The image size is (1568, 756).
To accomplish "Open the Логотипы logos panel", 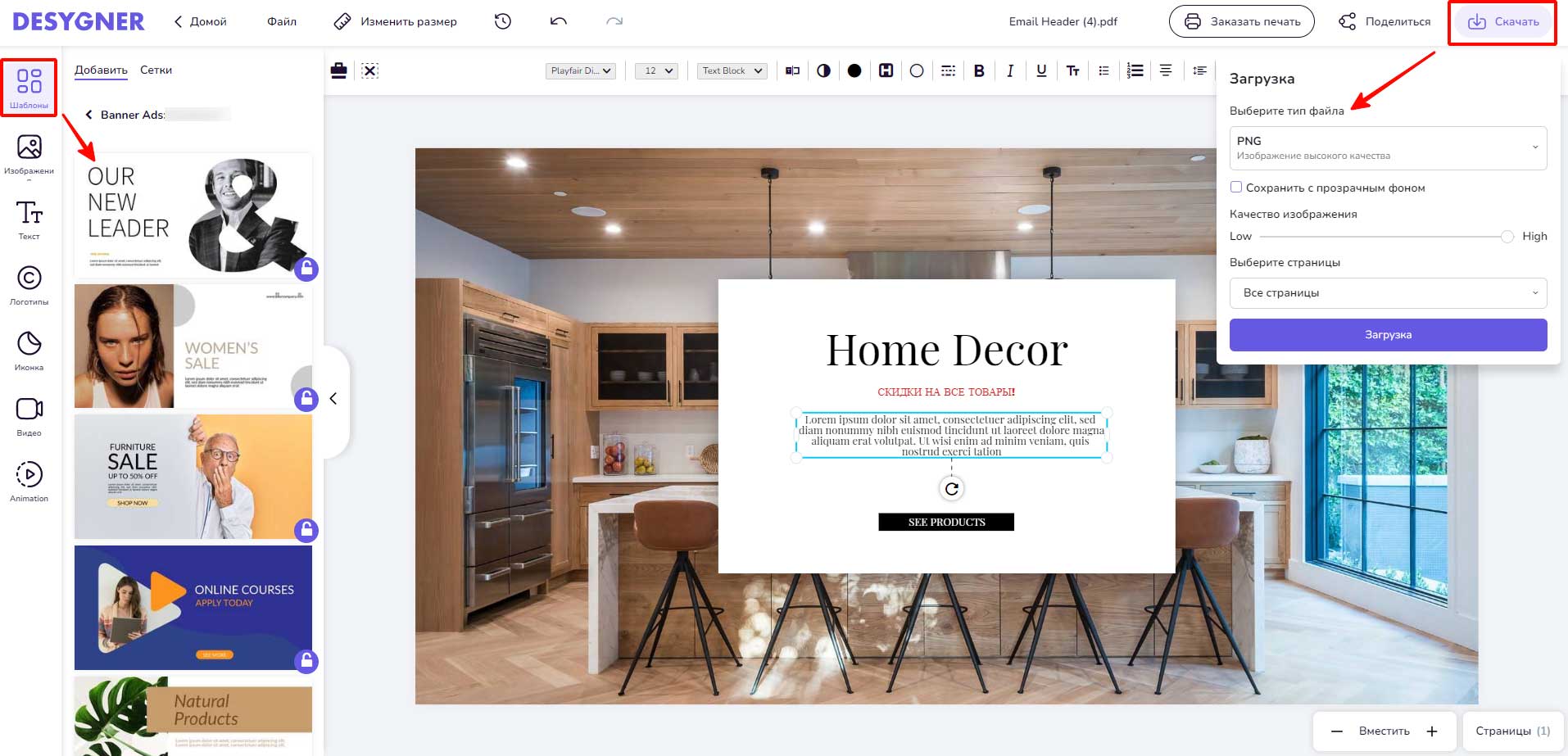I will [x=29, y=285].
